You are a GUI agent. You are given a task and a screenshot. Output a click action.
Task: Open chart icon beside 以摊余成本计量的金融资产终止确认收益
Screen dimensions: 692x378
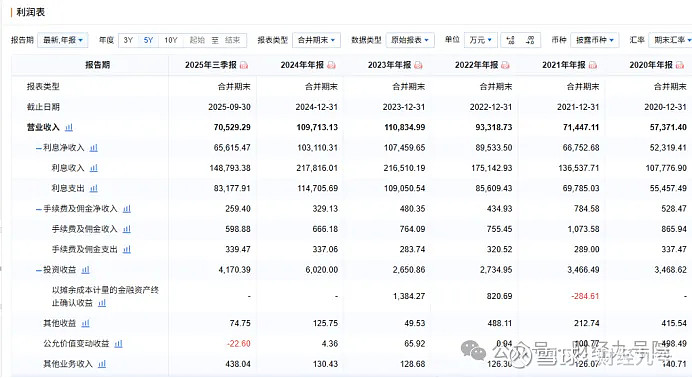[x=102, y=303]
